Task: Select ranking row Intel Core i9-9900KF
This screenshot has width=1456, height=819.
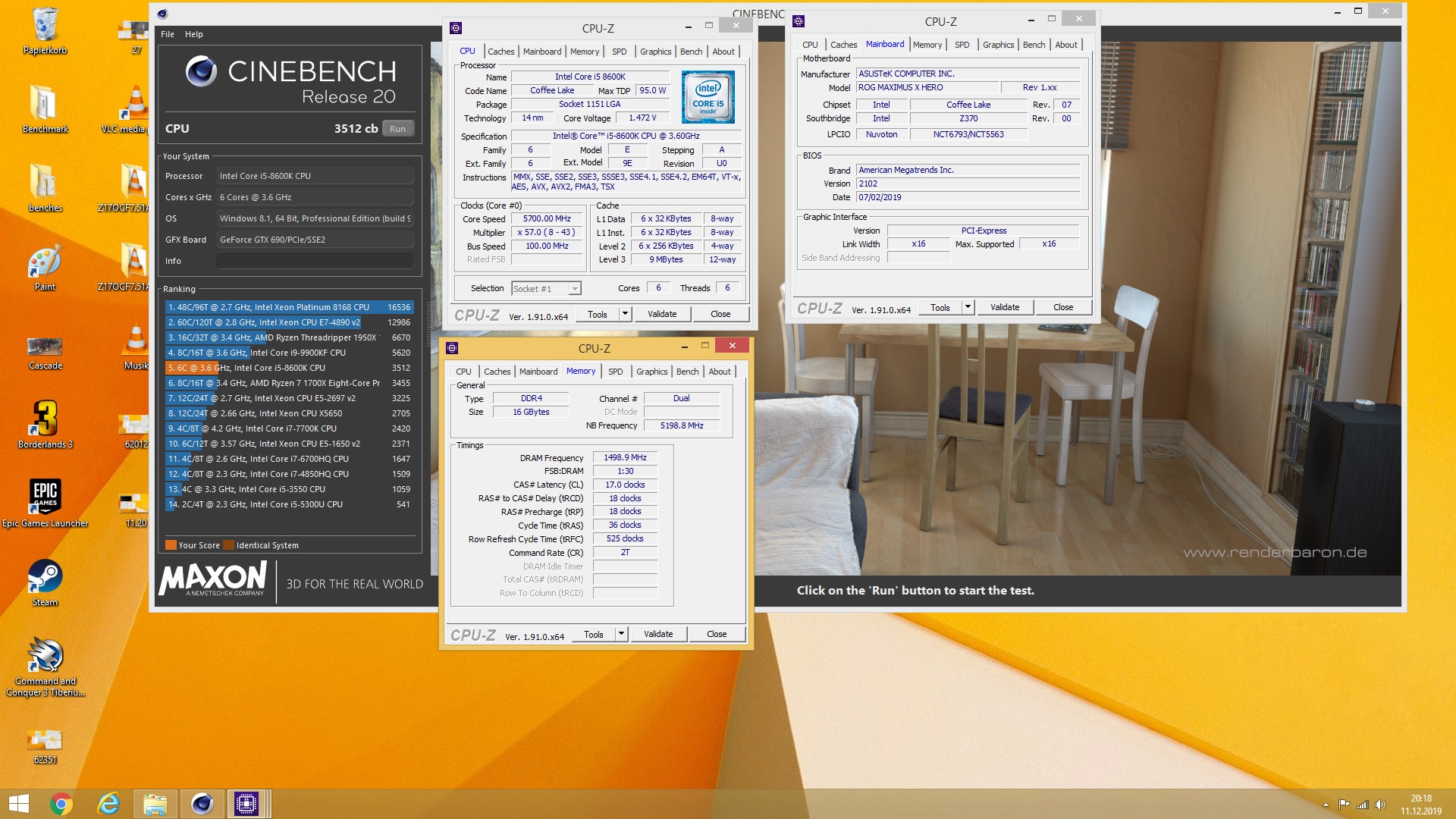Action: pyautogui.click(x=289, y=353)
